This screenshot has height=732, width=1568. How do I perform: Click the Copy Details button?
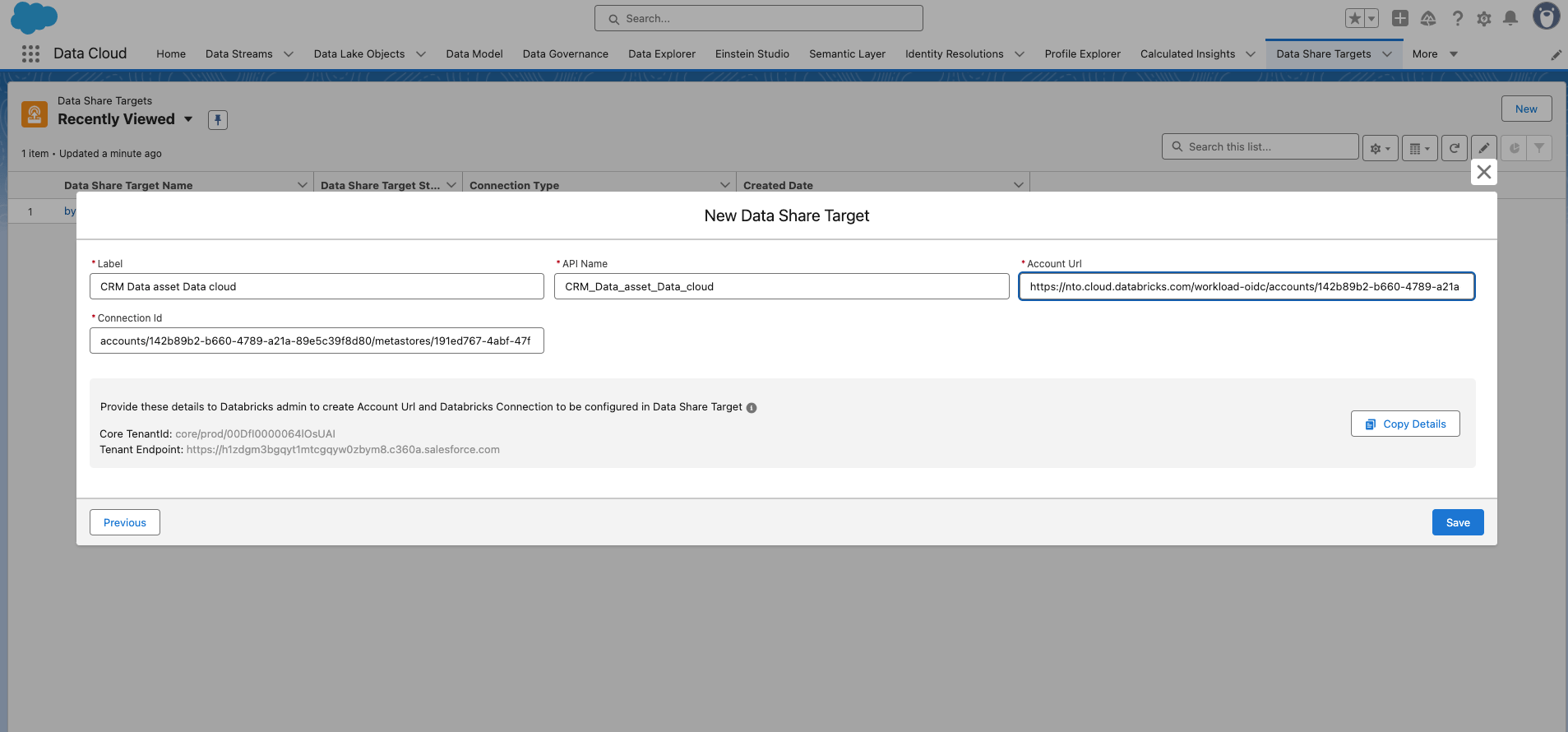pos(1405,424)
